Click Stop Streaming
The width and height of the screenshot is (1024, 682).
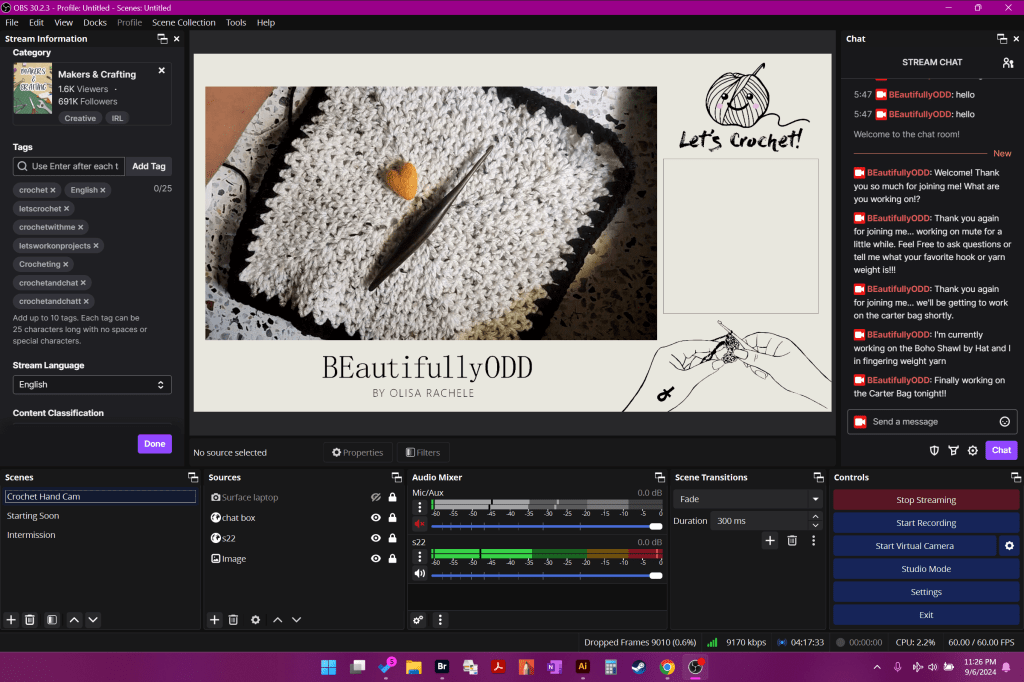(925, 499)
